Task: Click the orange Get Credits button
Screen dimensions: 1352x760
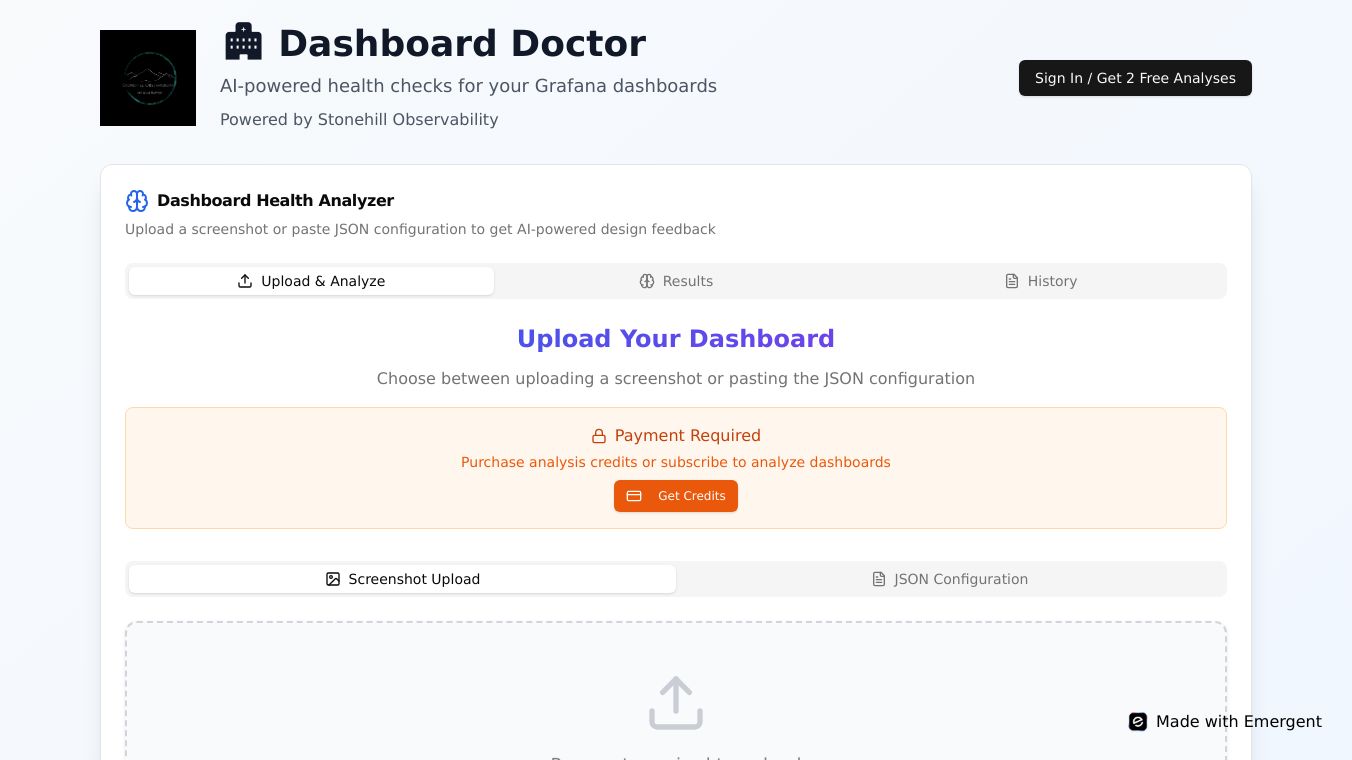Action: [676, 496]
